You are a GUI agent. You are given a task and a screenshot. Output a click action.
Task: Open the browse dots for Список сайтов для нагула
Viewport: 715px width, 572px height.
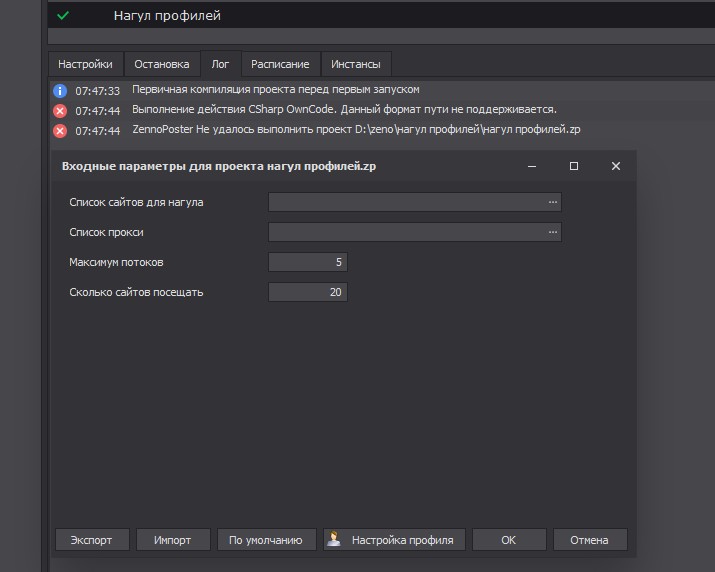(552, 202)
